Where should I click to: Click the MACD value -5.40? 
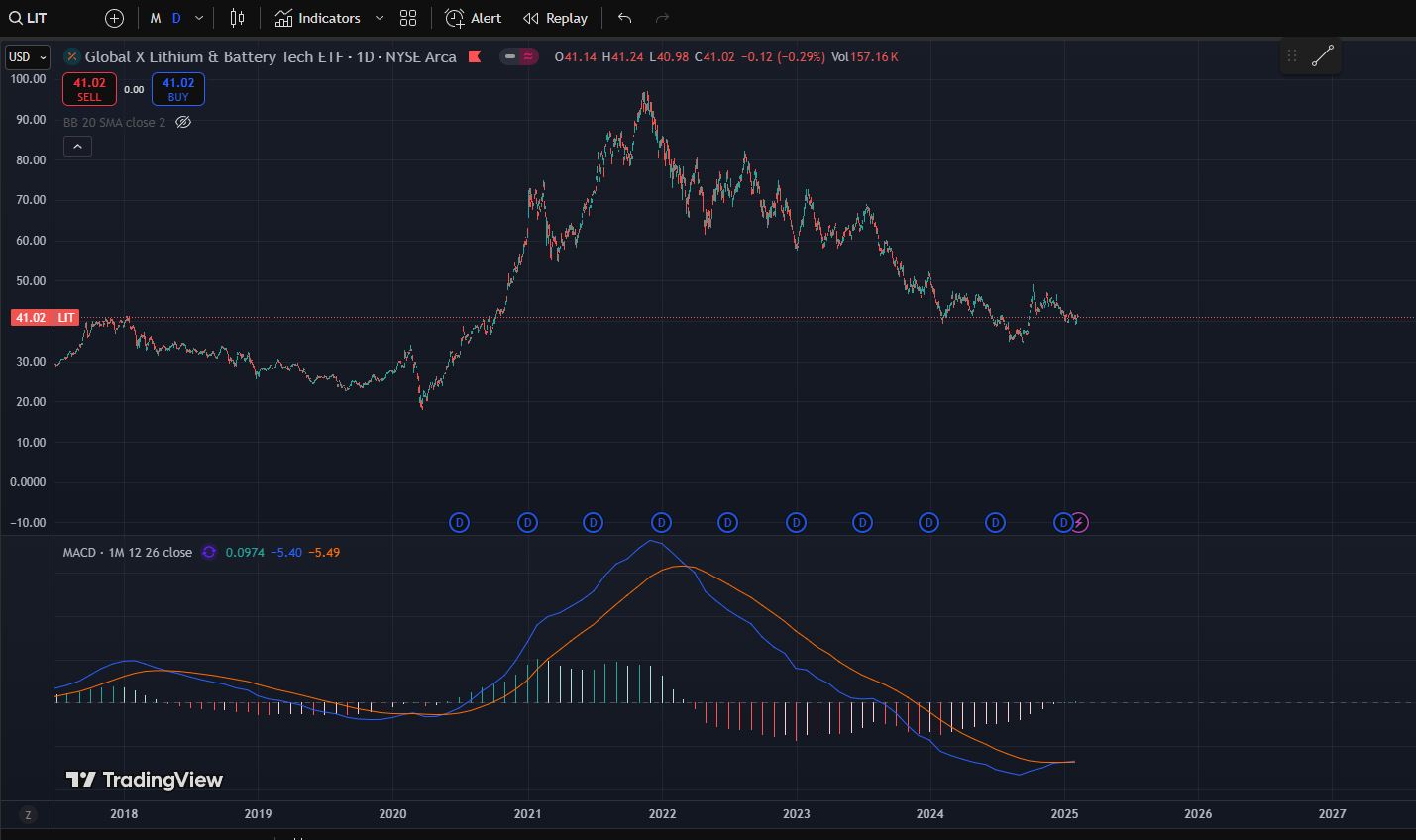coord(287,552)
